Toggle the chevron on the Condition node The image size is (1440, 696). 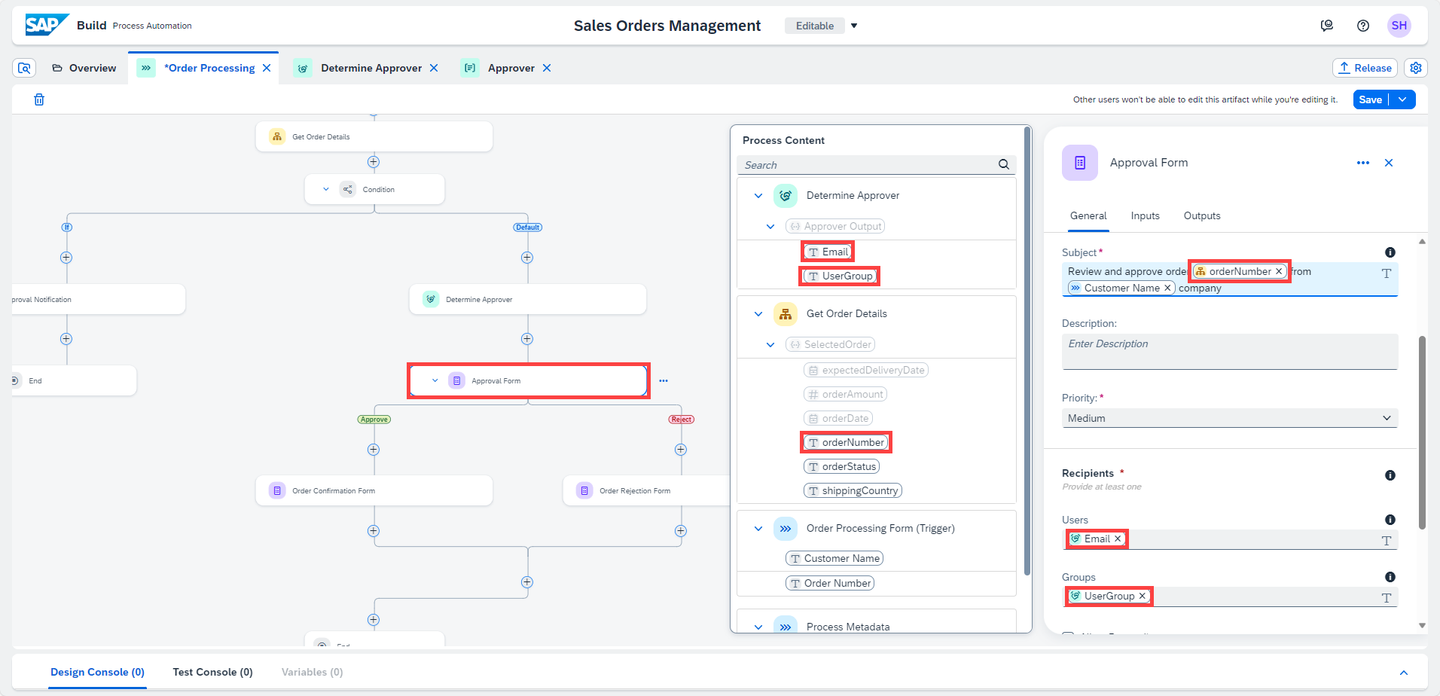pos(326,189)
